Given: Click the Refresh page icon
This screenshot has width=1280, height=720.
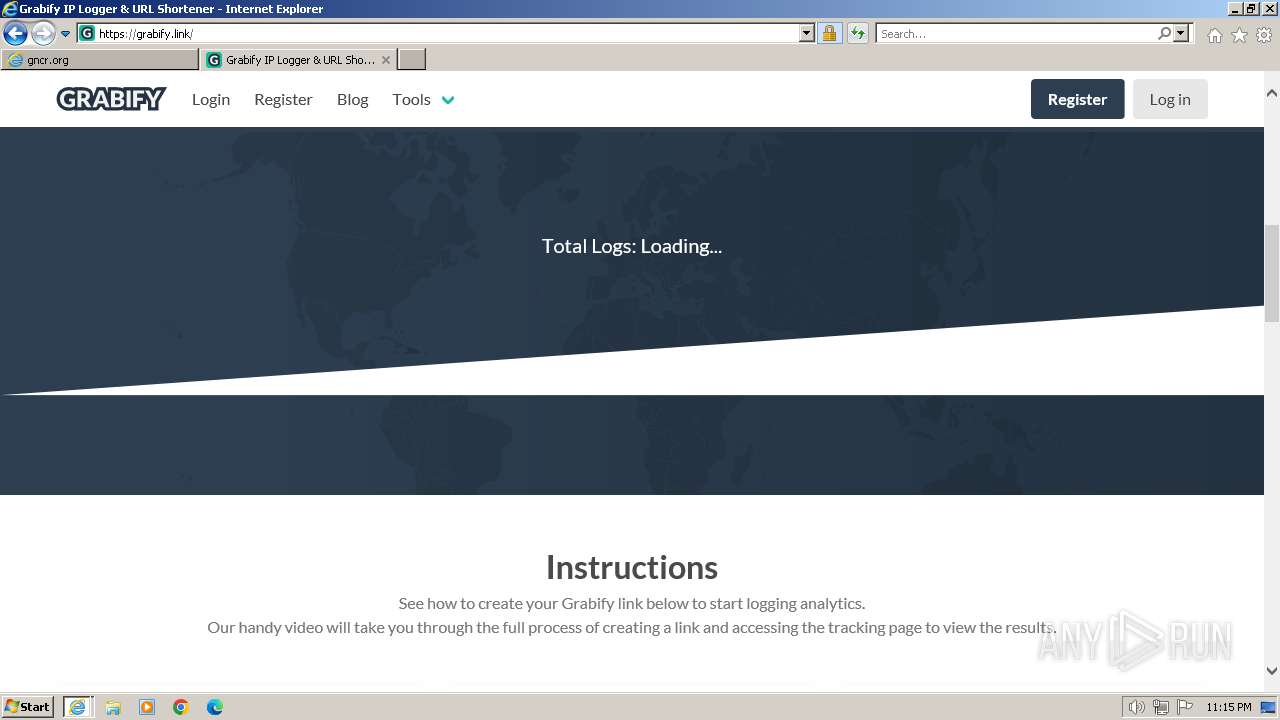Looking at the screenshot, I should click(857, 33).
